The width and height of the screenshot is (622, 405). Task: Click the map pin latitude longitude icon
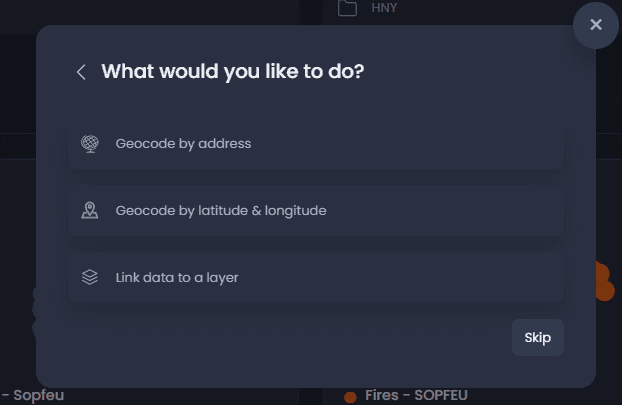click(x=90, y=211)
